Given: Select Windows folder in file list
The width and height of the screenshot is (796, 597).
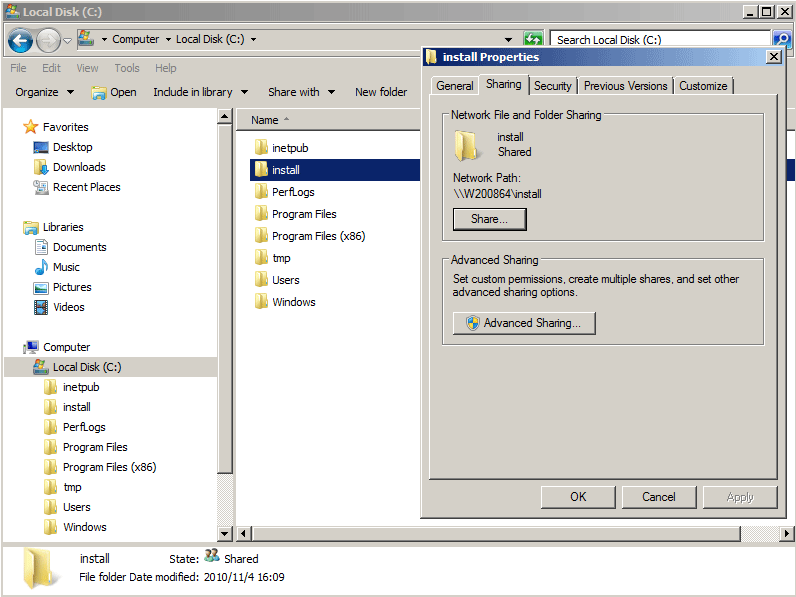Looking at the screenshot, I should (x=285, y=302).
